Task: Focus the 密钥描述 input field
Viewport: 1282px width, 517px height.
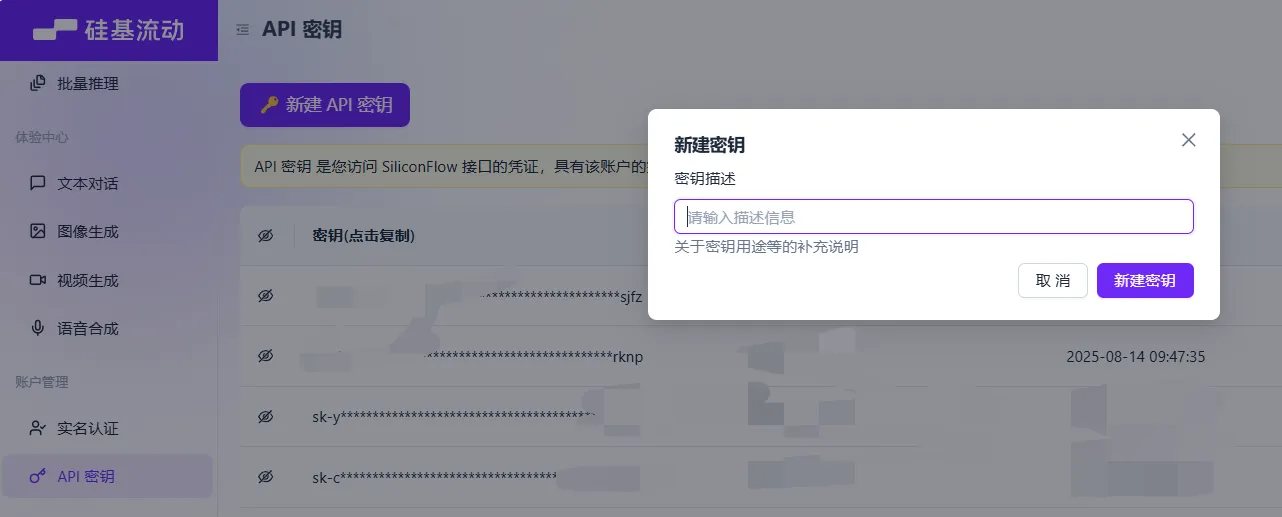Action: pyautogui.click(x=934, y=217)
